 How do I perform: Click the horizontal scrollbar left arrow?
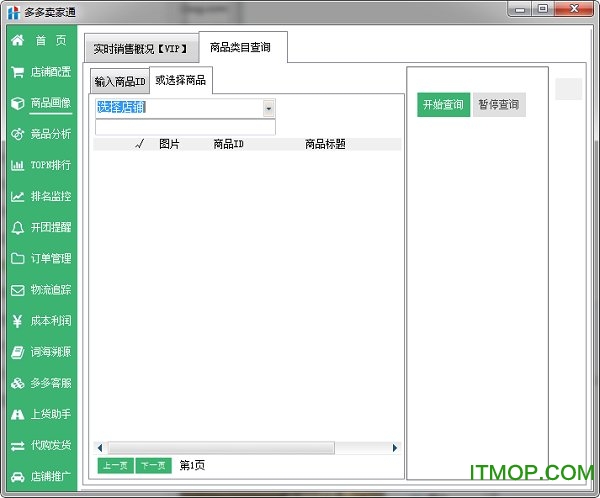pos(100,447)
